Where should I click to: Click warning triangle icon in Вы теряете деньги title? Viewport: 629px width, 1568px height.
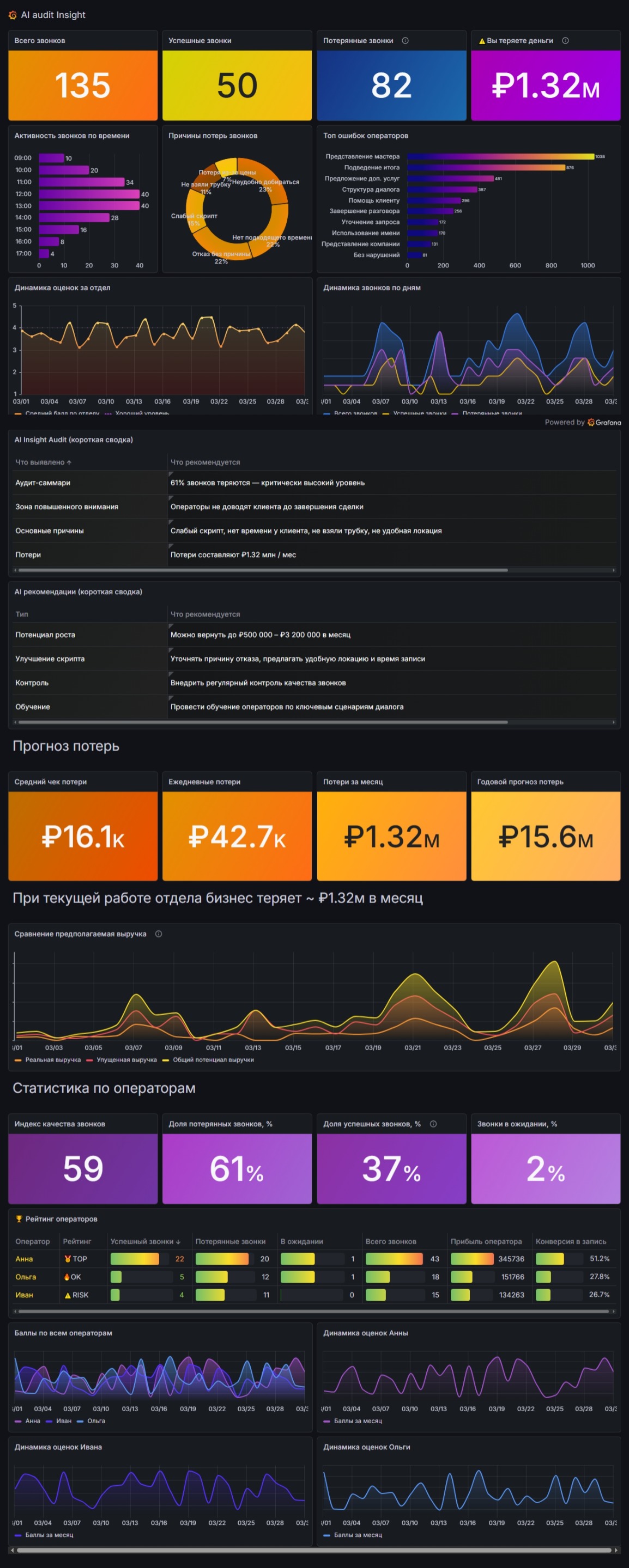click(x=482, y=41)
